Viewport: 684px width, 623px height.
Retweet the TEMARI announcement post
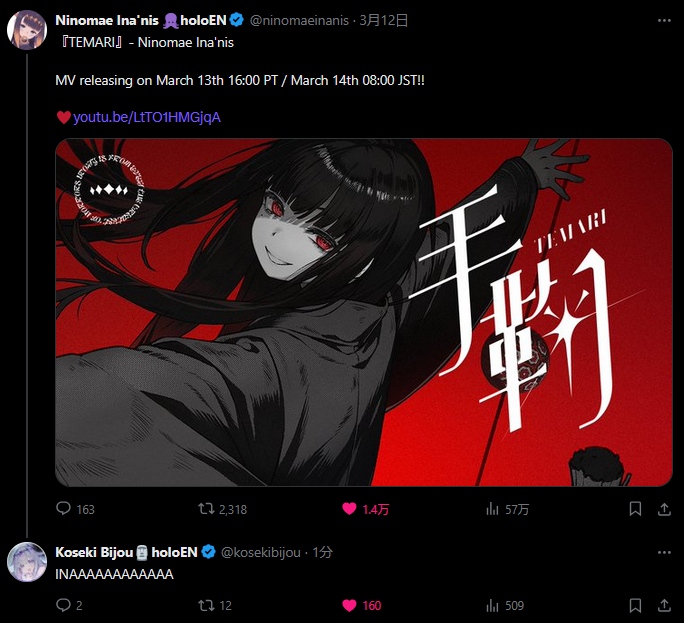coord(222,509)
